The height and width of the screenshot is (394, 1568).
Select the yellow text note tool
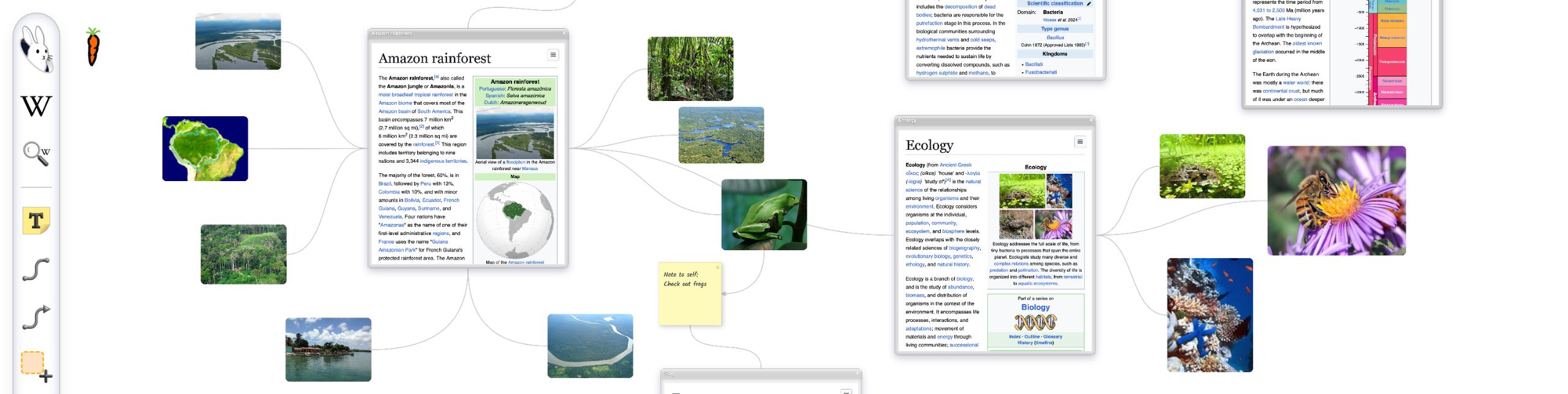(36, 220)
